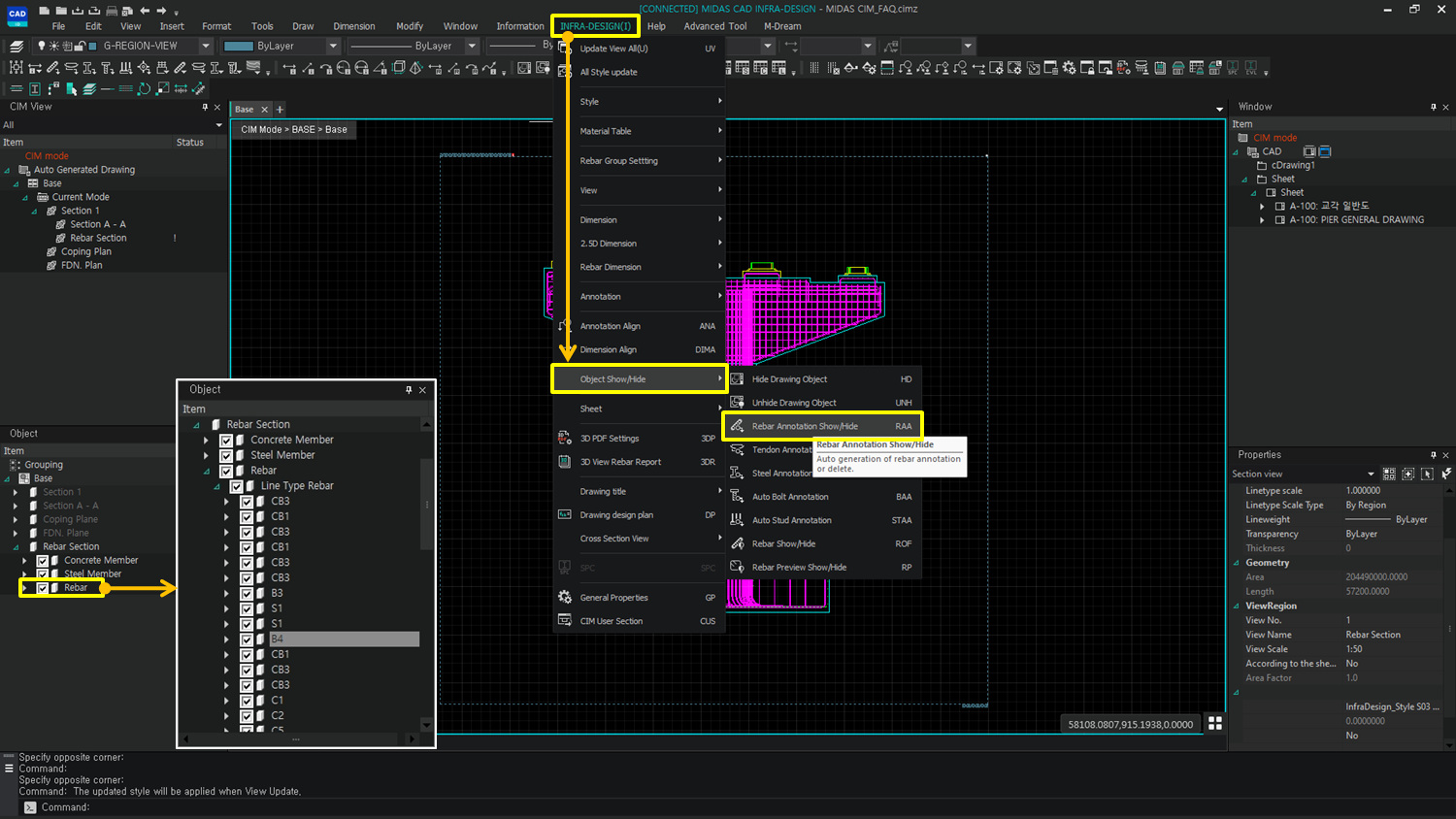This screenshot has height=819, width=1456.
Task: Open the G-REGION-VIEW layer dropdown
Action: (x=208, y=45)
